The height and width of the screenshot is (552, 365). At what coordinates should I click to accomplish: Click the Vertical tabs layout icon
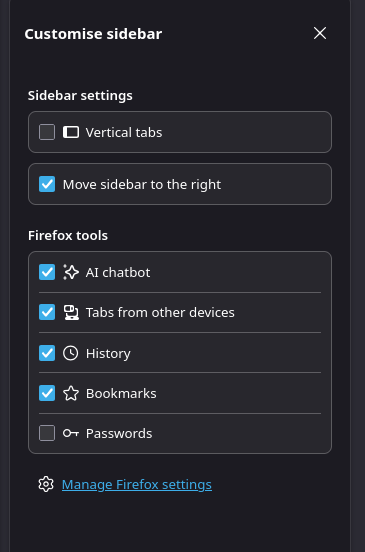pyautogui.click(x=71, y=132)
